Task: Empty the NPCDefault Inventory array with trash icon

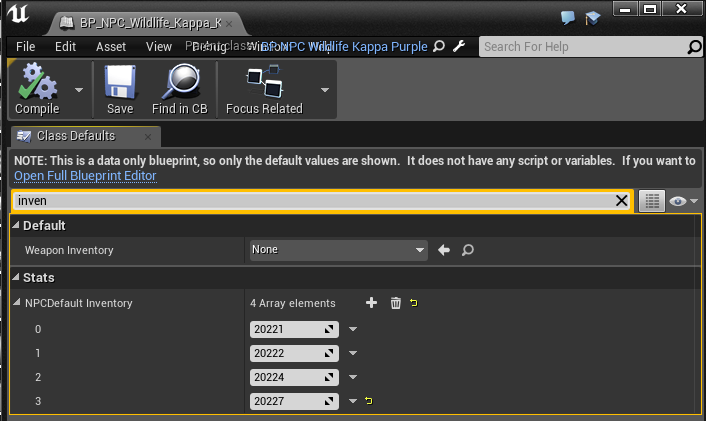Action: pos(395,303)
